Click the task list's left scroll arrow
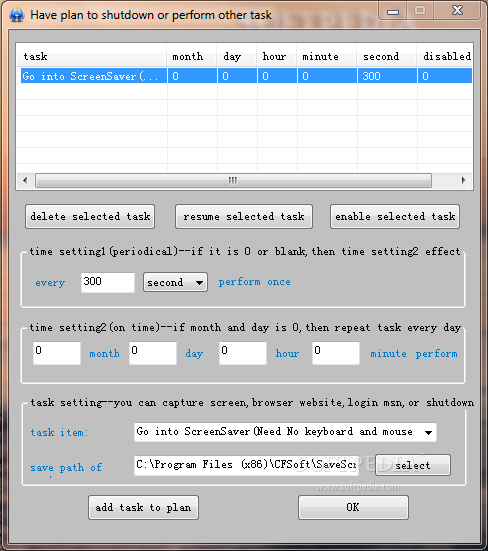The image size is (488, 551). click(x=25, y=180)
